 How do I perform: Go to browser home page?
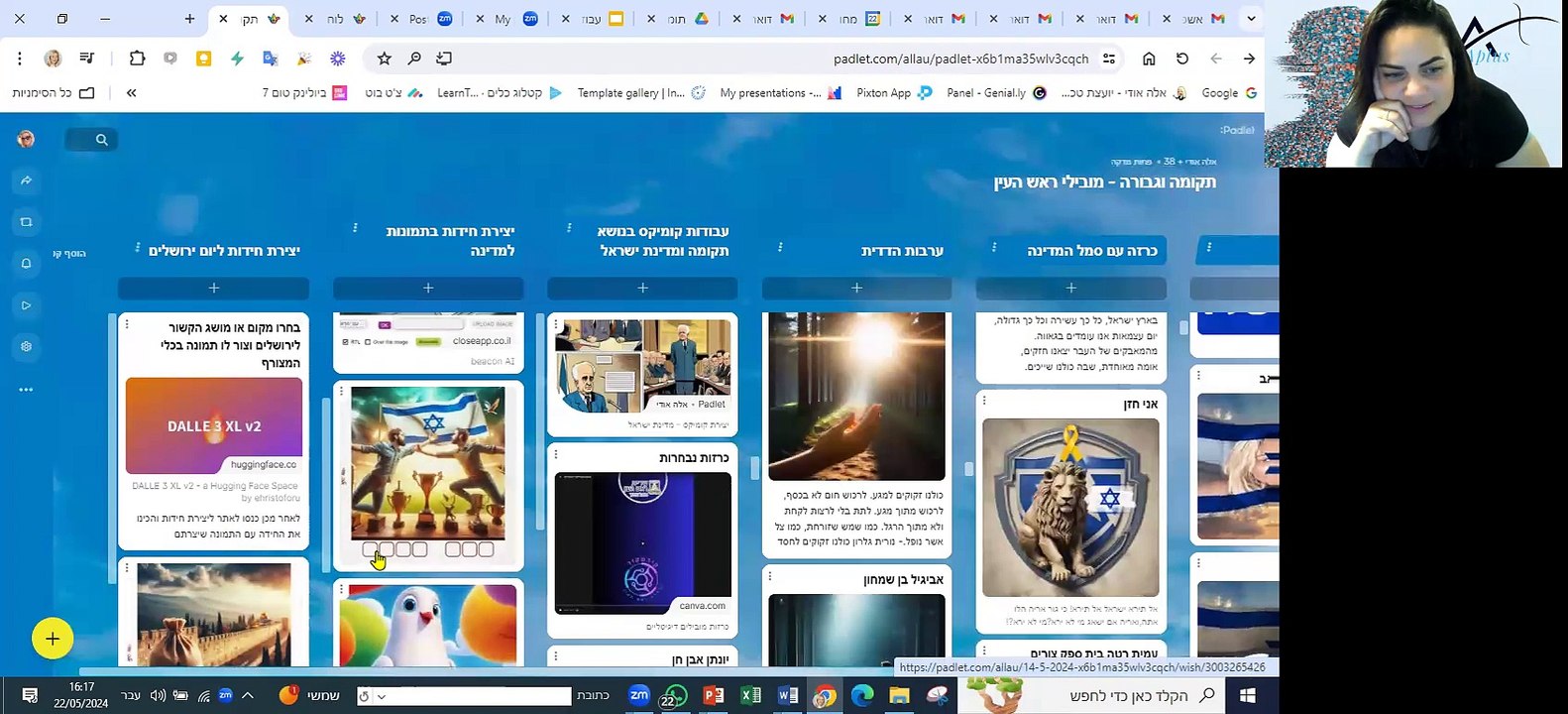point(1149,59)
